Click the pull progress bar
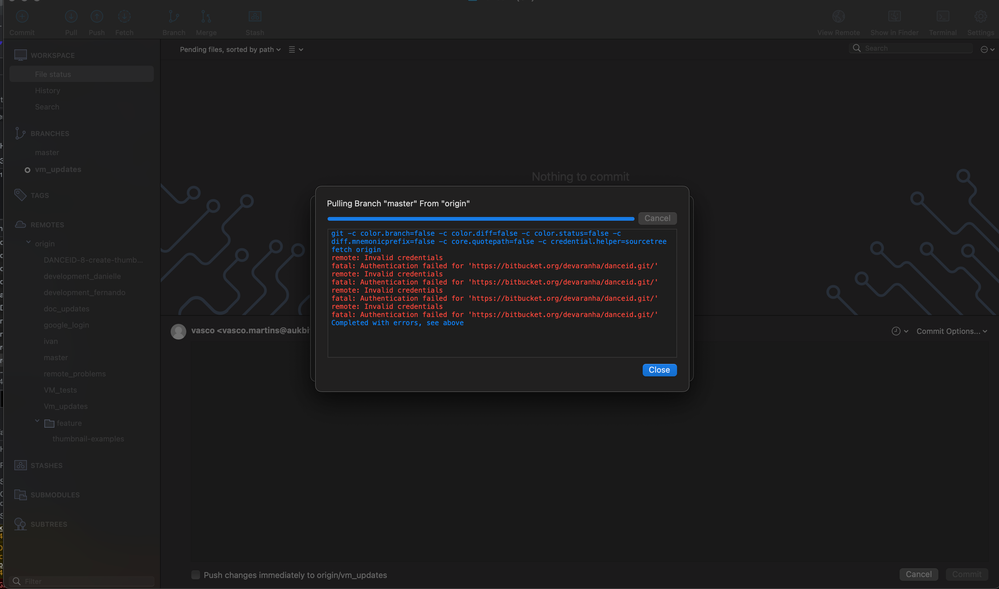Screen dimensions: 999x589 coord(481,219)
